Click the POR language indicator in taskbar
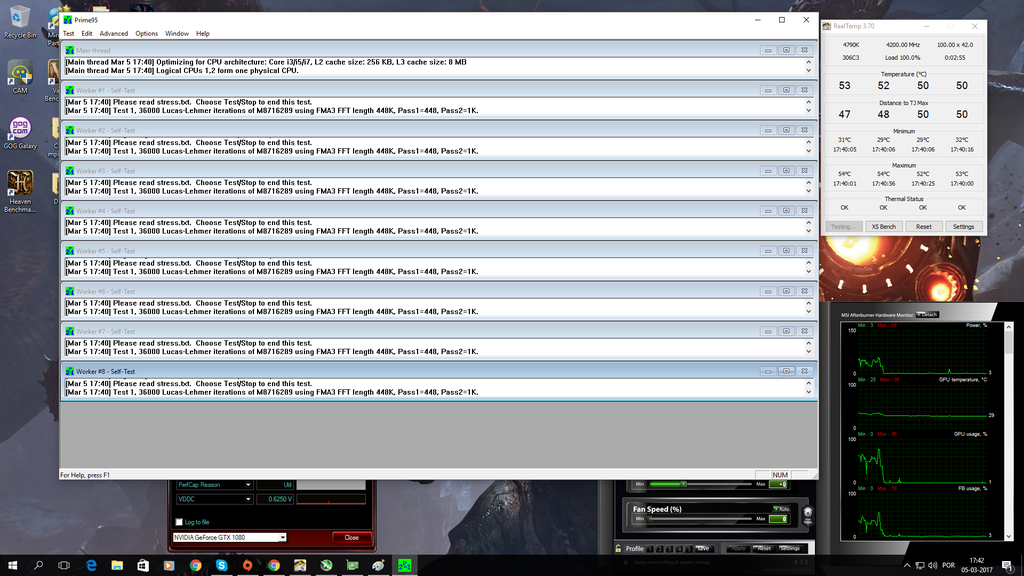 (x=948, y=565)
